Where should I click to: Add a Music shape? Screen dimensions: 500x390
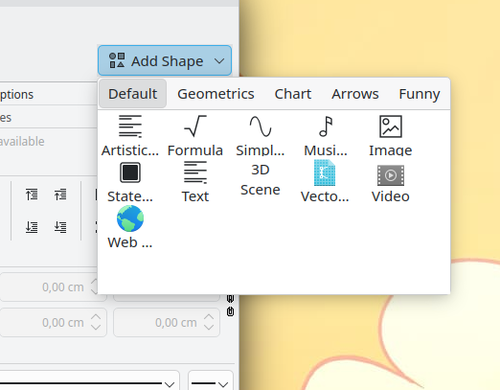(325, 136)
